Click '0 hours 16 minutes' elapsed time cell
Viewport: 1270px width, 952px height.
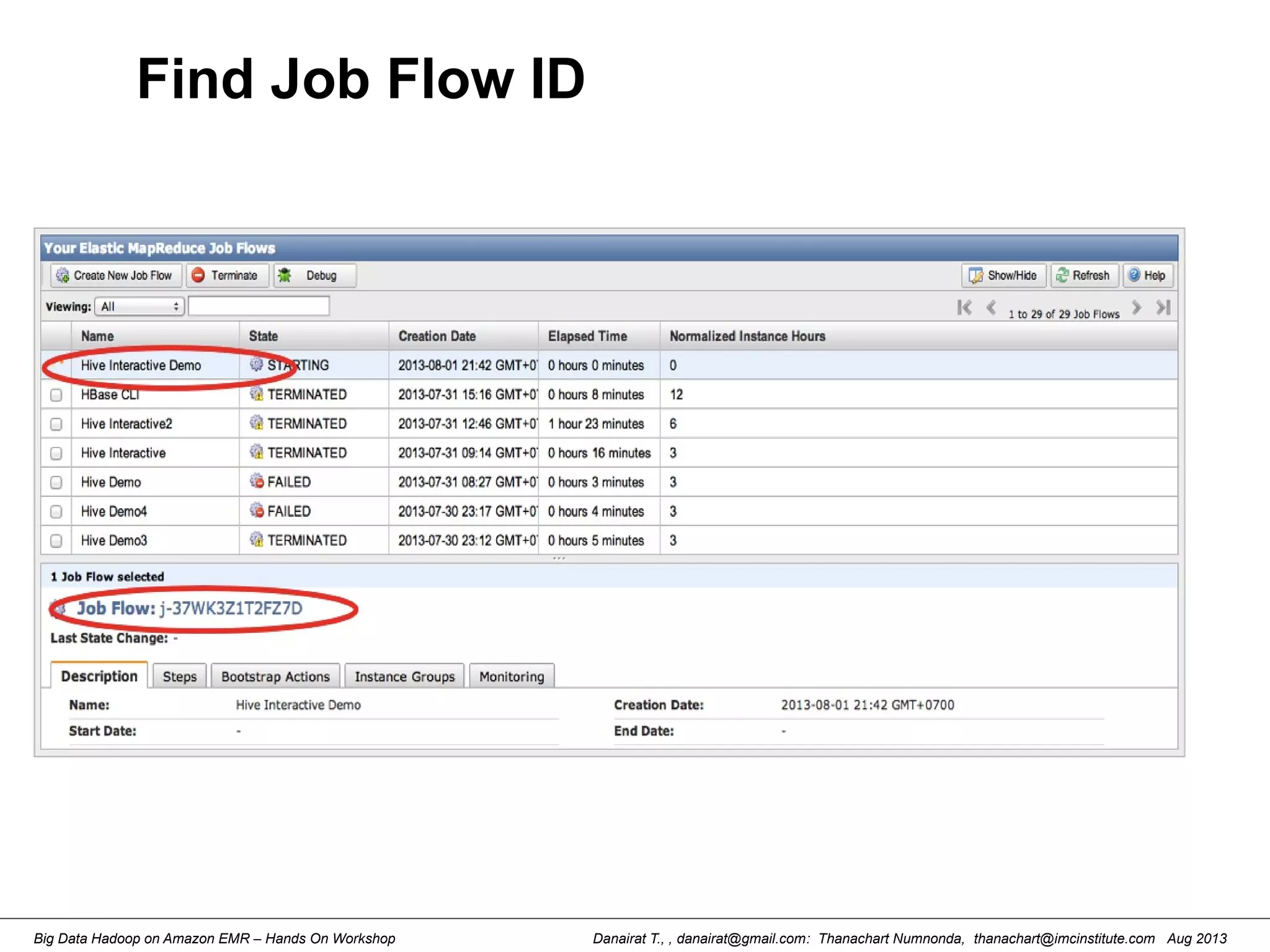[599, 452]
